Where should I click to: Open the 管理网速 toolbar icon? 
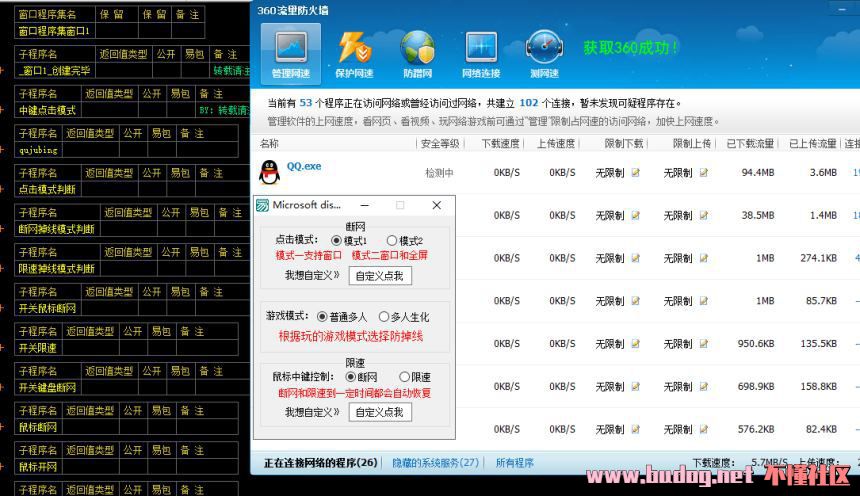(x=290, y=52)
